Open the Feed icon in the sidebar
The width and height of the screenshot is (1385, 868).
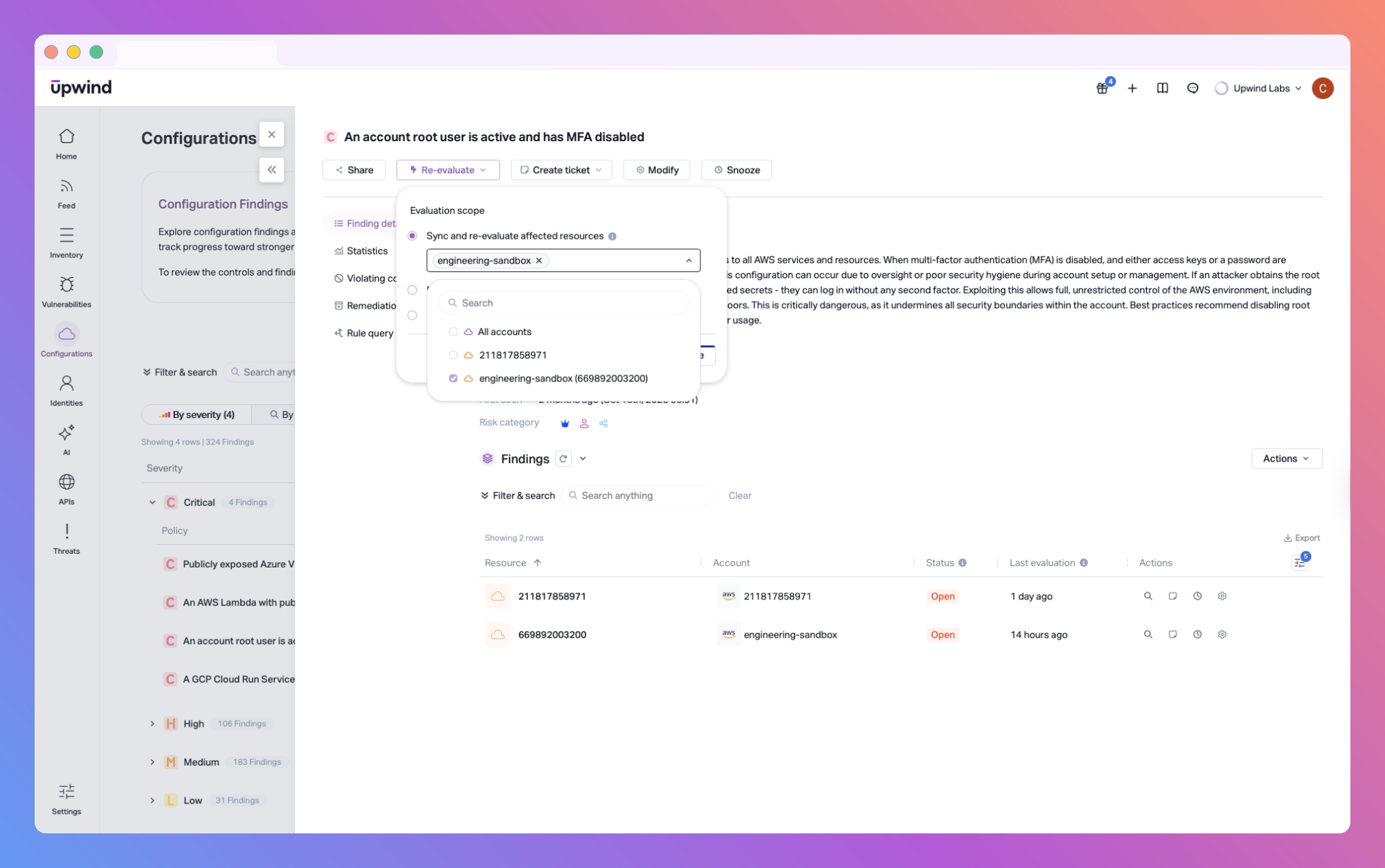pos(66,187)
